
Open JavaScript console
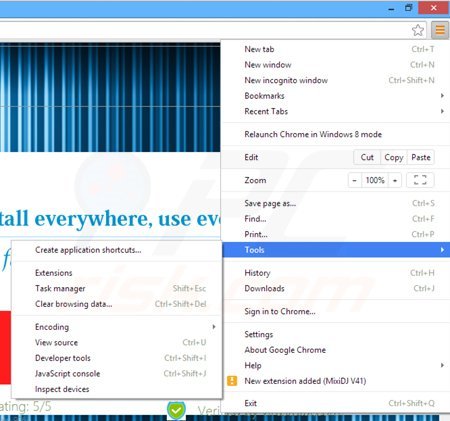(117, 374)
